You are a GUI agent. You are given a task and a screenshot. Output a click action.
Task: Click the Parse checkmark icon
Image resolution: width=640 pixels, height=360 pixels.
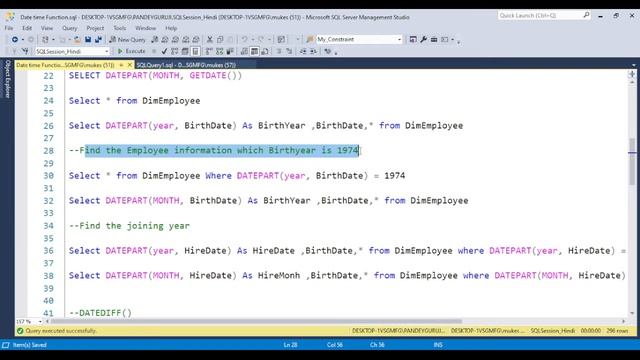pyautogui.click(x=164, y=51)
